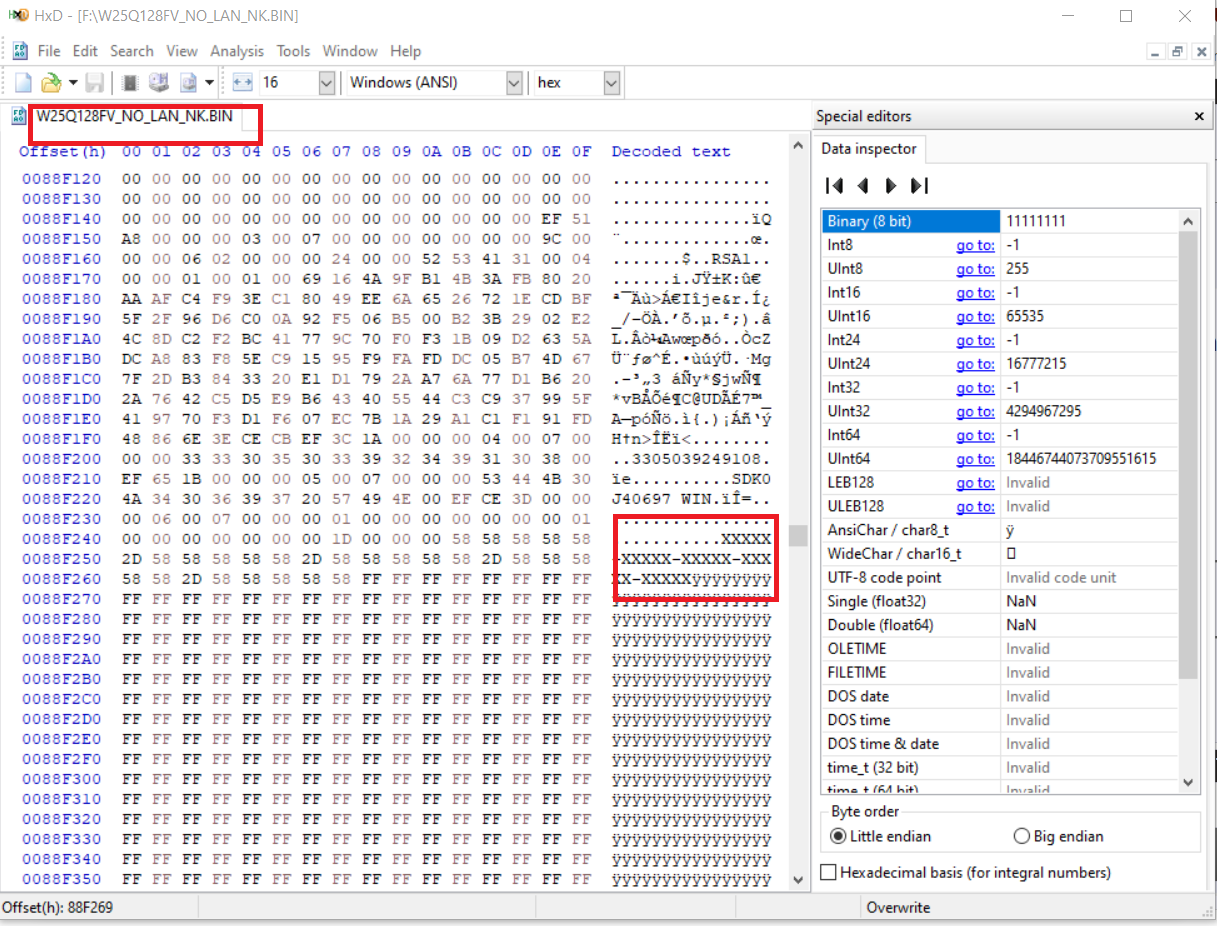This screenshot has width=1217, height=926.
Task: Click the hex editor vertical scrollbar thumb
Action: click(798, 536)
